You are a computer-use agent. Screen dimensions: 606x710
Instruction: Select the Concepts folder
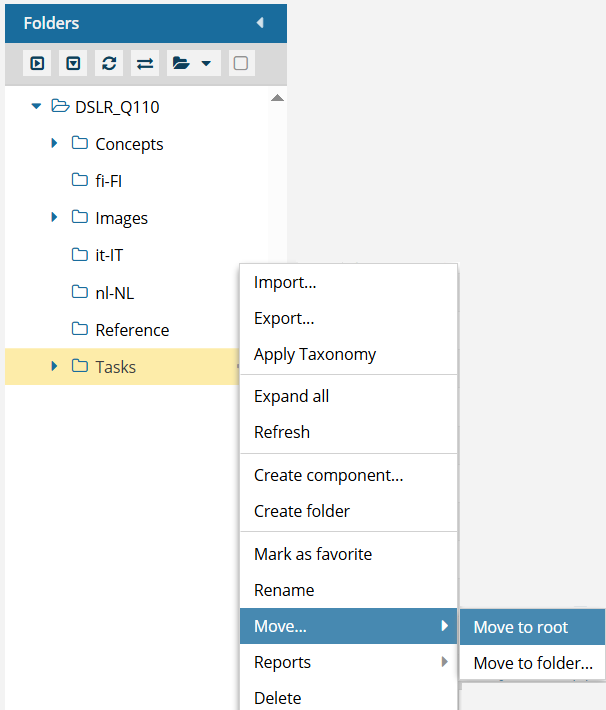tap(129, 144)
